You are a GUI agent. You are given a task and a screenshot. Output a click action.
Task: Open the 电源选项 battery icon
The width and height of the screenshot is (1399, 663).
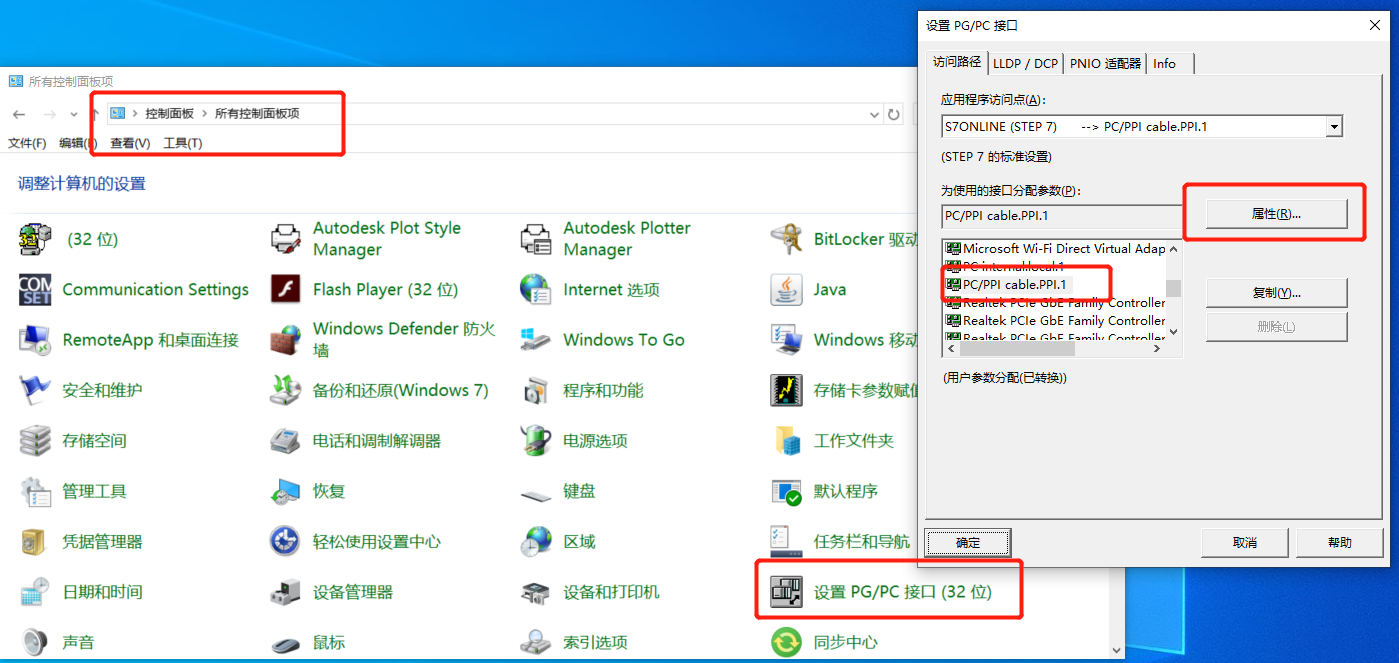(536, 441)
